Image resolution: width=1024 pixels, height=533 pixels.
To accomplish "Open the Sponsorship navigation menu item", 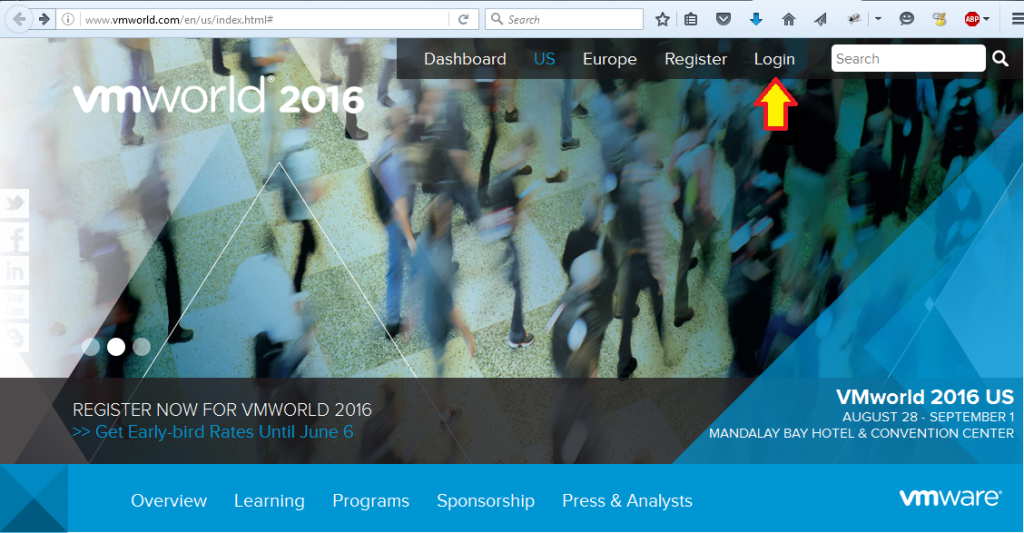I will point(485,501).
